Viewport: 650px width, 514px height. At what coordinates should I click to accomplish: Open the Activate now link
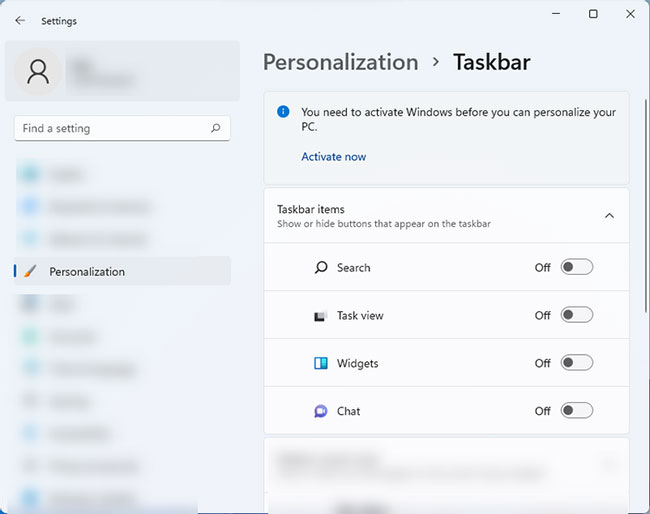[x=333, y=157]
